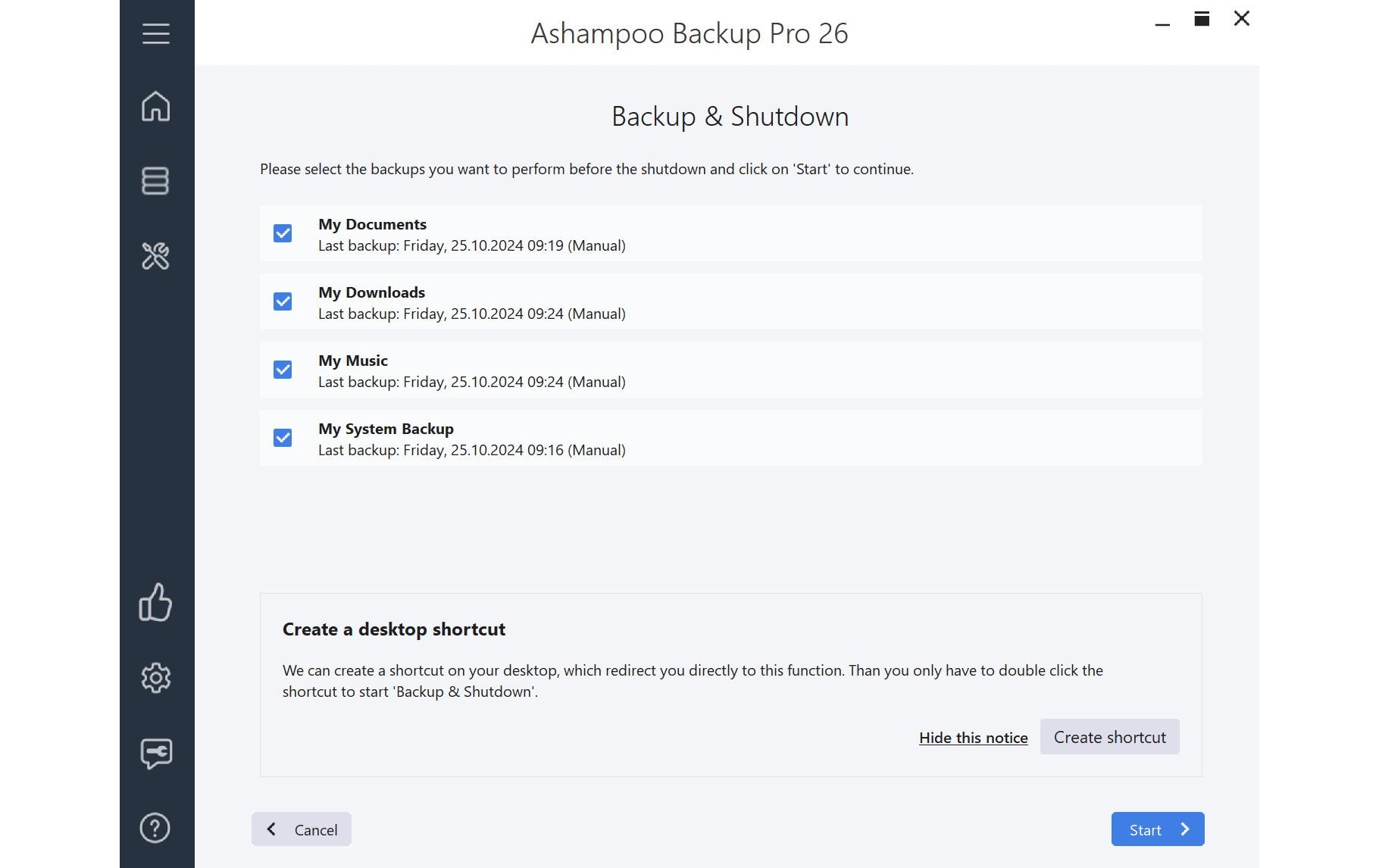Click the Hide this notice link
The height and width of the screenshot is (868, 1379).
(x=973, y=738)
